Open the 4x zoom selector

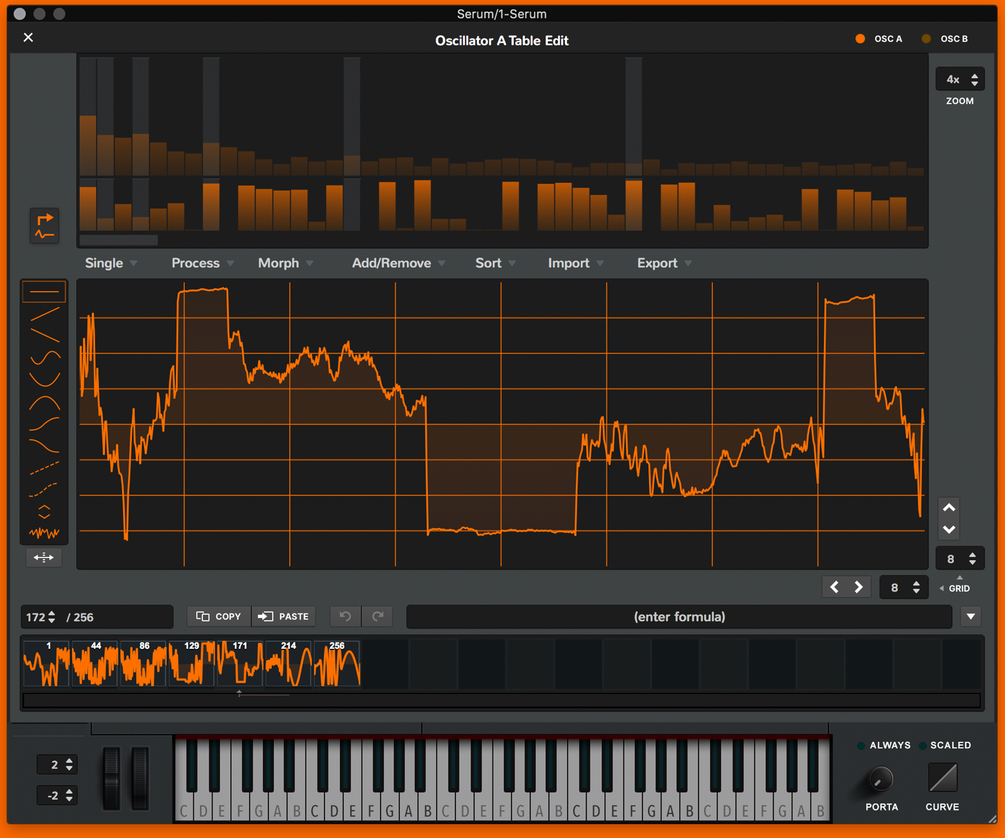[959, 80]
